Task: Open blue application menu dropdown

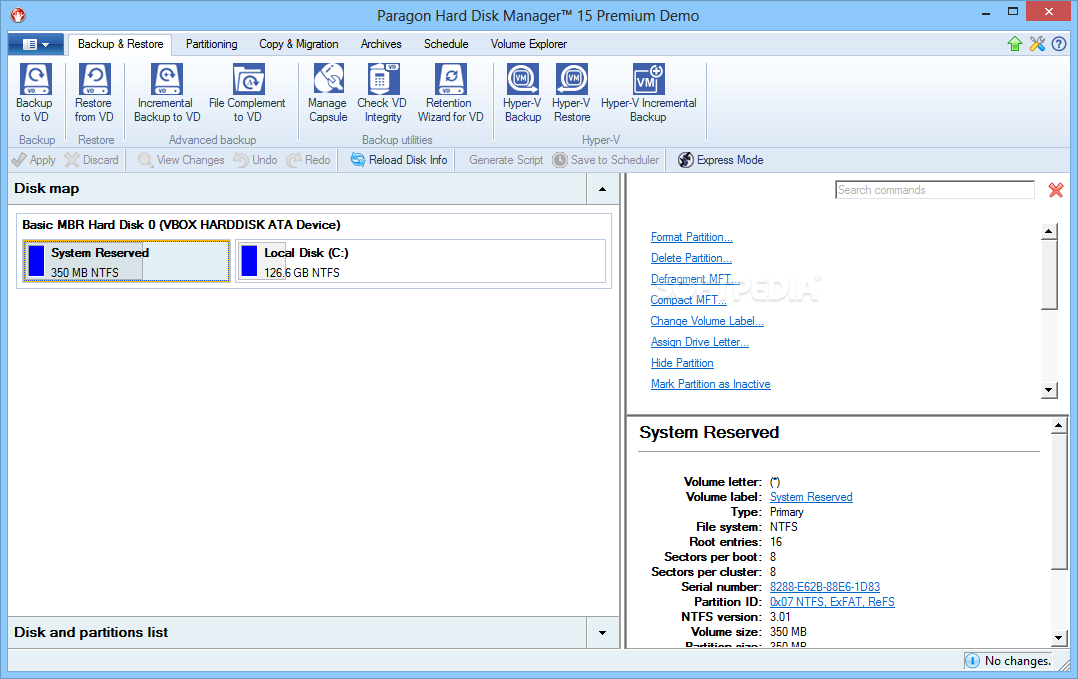Action: pyautogui.click(x=36, y=45)
